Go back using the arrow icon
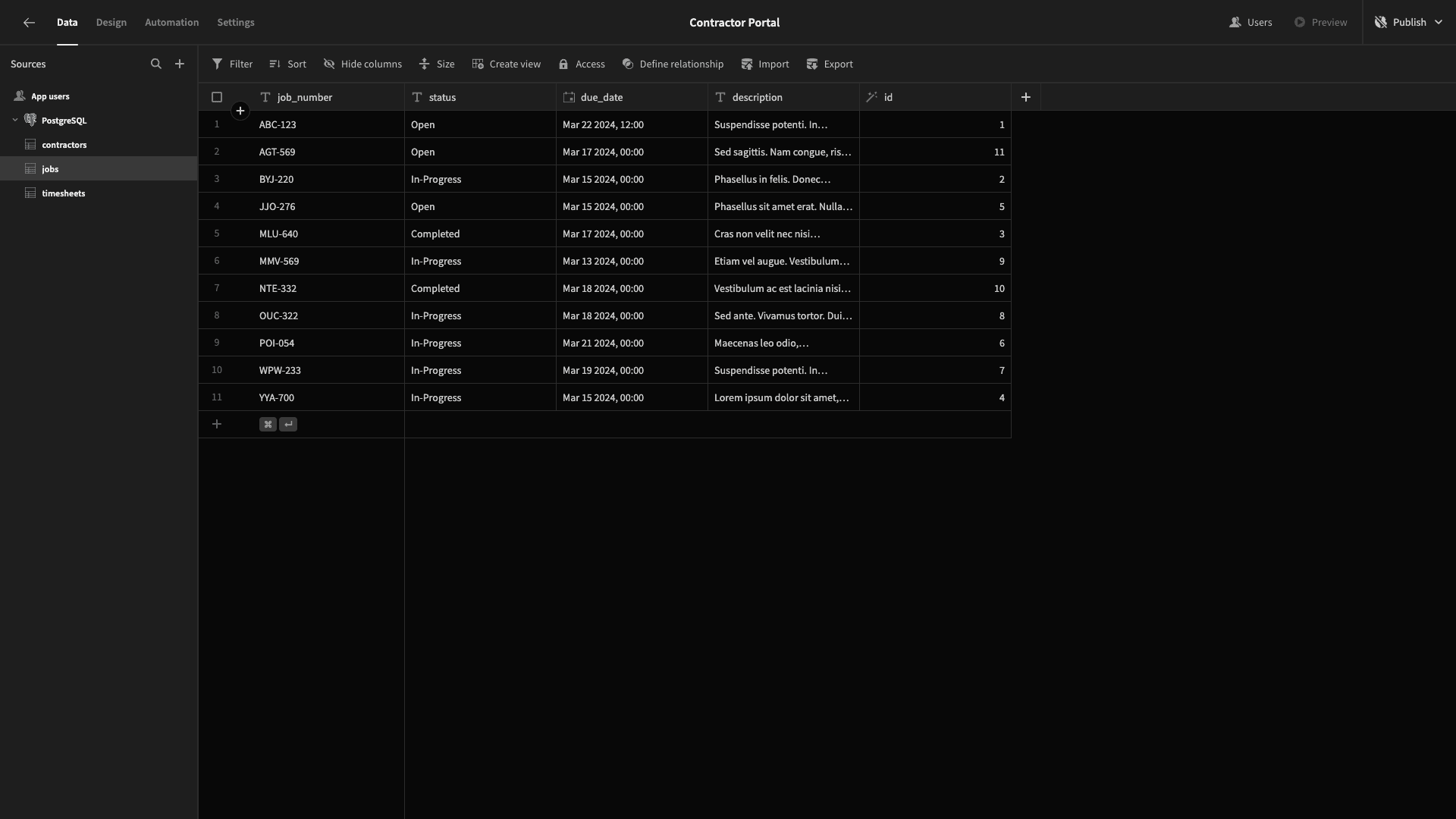1456x819 pixels. pos(29,23)
